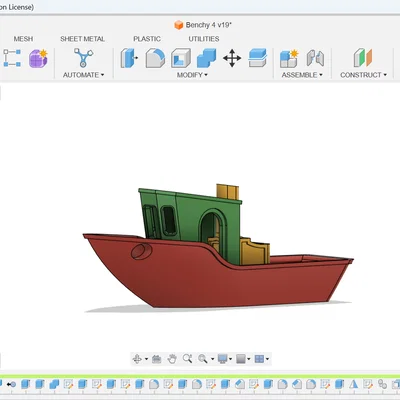Click the Joint tool icon

coord(315,58)
